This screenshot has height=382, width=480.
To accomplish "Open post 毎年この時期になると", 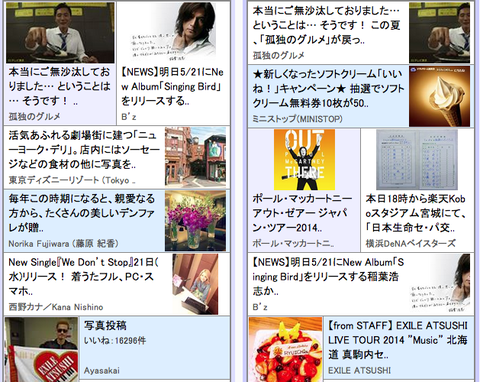I will (82, 213).
